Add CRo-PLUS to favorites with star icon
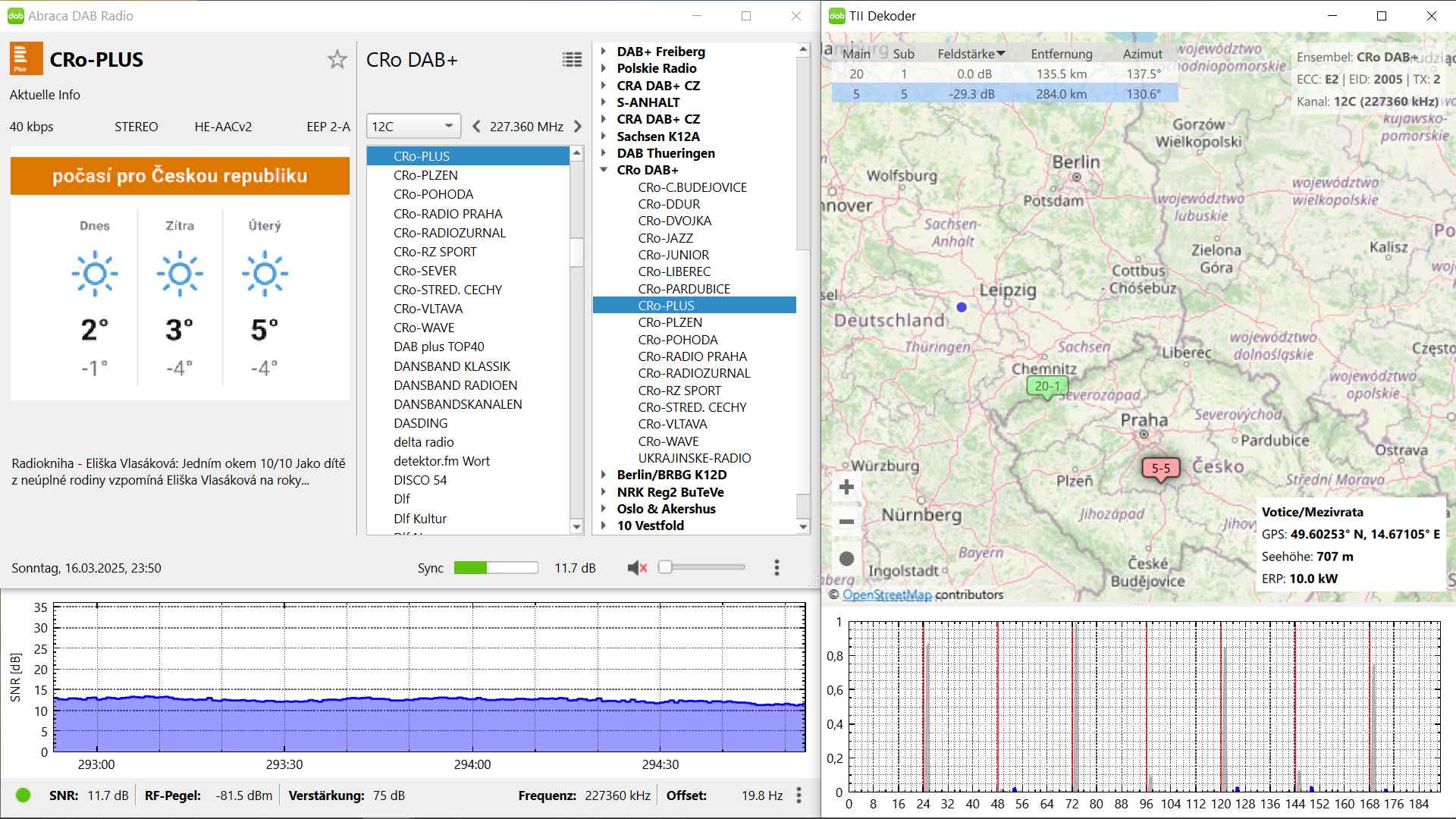Viewport: 1456px width, 819px height. pyautogui.click(x=337, y=60)
